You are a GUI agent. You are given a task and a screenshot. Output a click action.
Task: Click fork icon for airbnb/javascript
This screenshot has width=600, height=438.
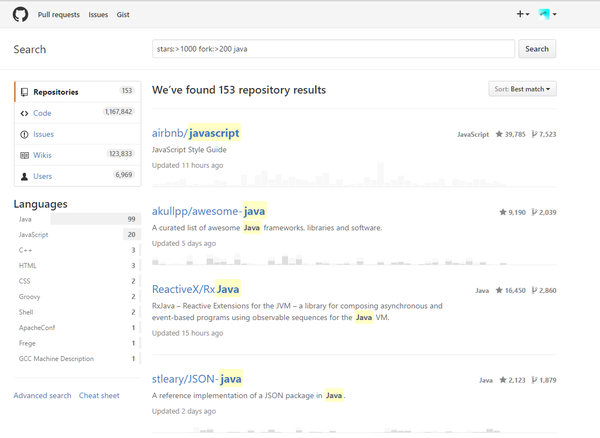point(534,134)
